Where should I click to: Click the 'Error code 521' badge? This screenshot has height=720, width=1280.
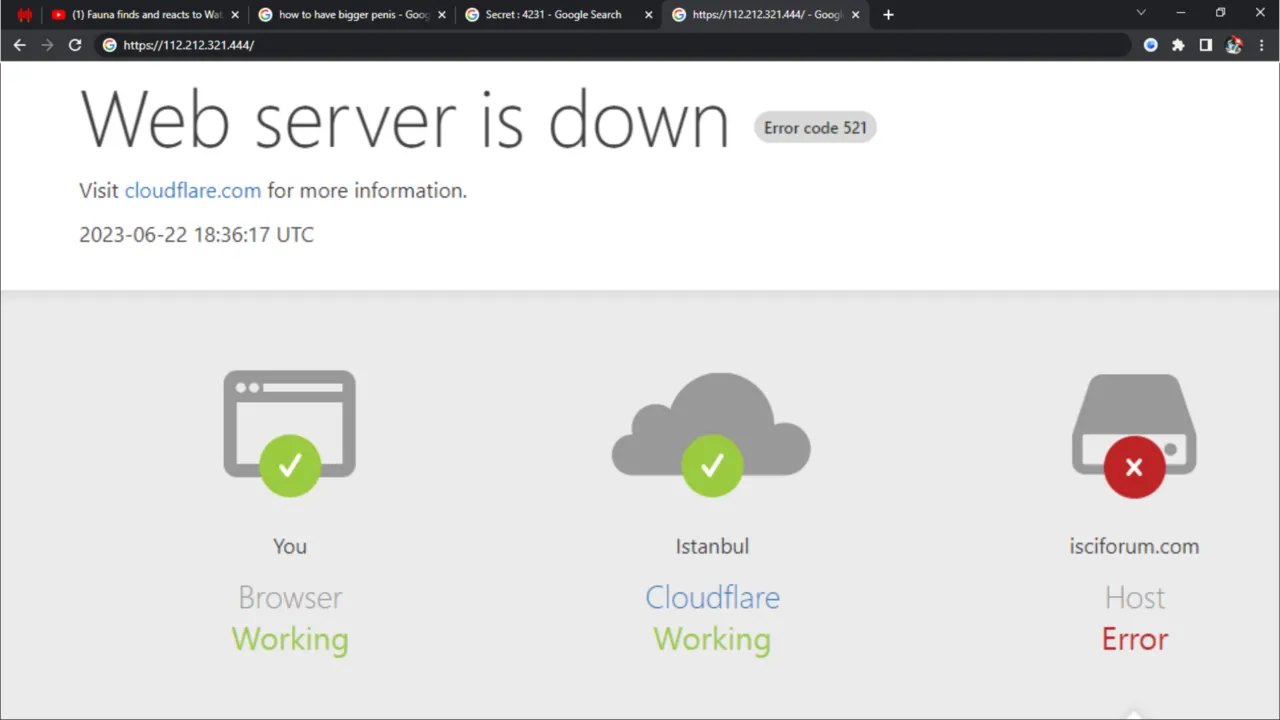coord(815,127)
